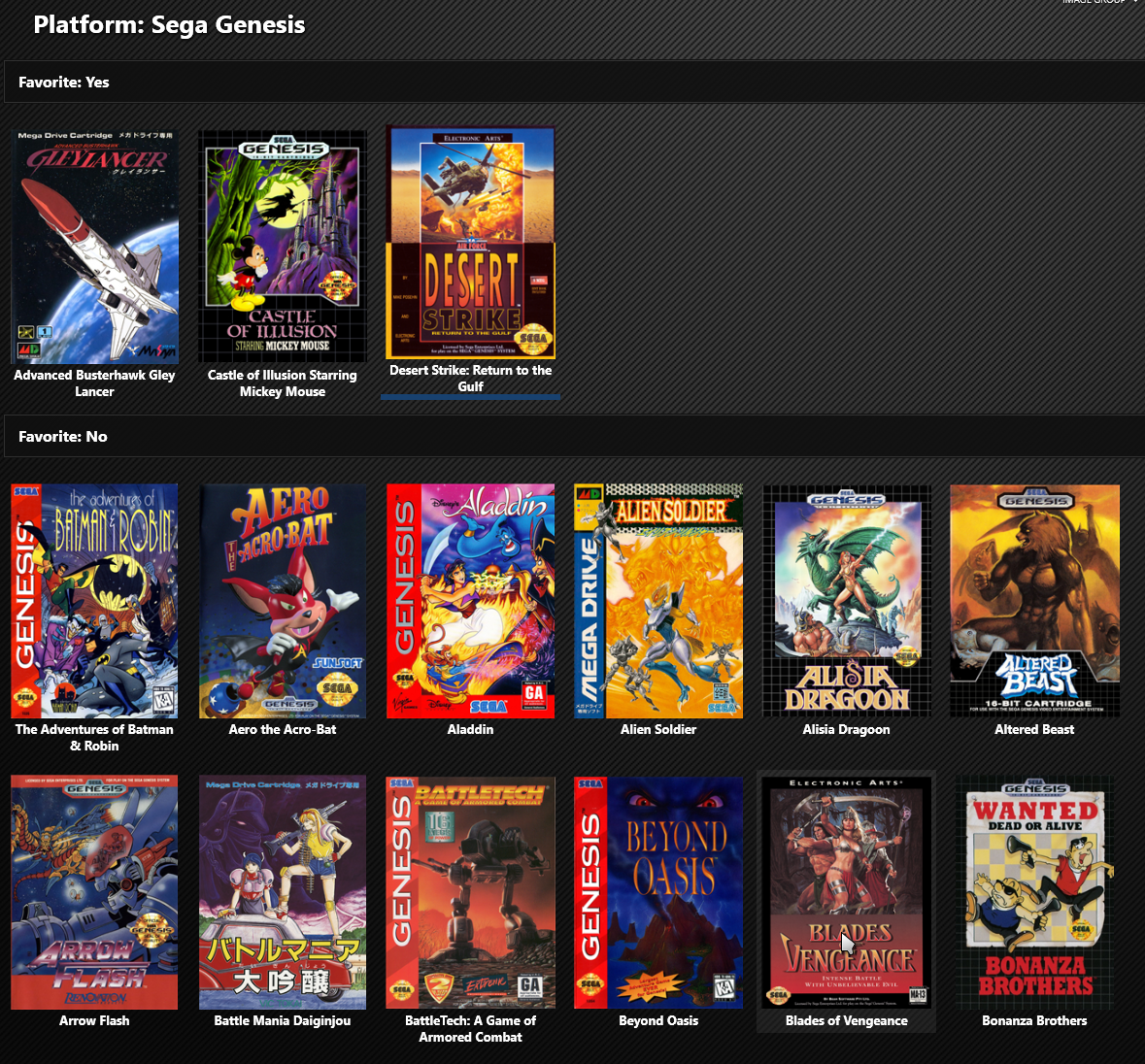Choose the Battle Mania Daiginjou cover

(x=283, y=892)
